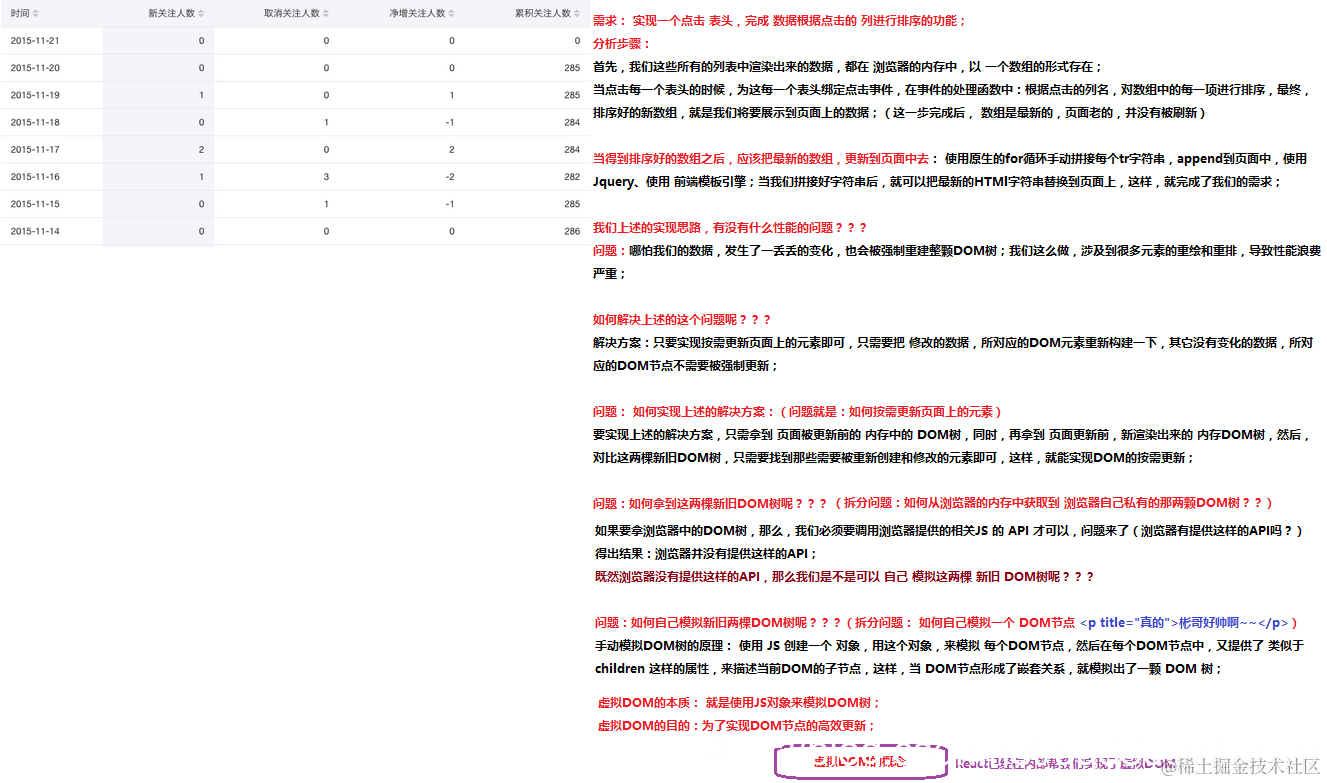This screenshot has height=783, width=1327.
Task: Click the sort arrows beside 净增关注人数 header
Action: [x=451, y=13]
